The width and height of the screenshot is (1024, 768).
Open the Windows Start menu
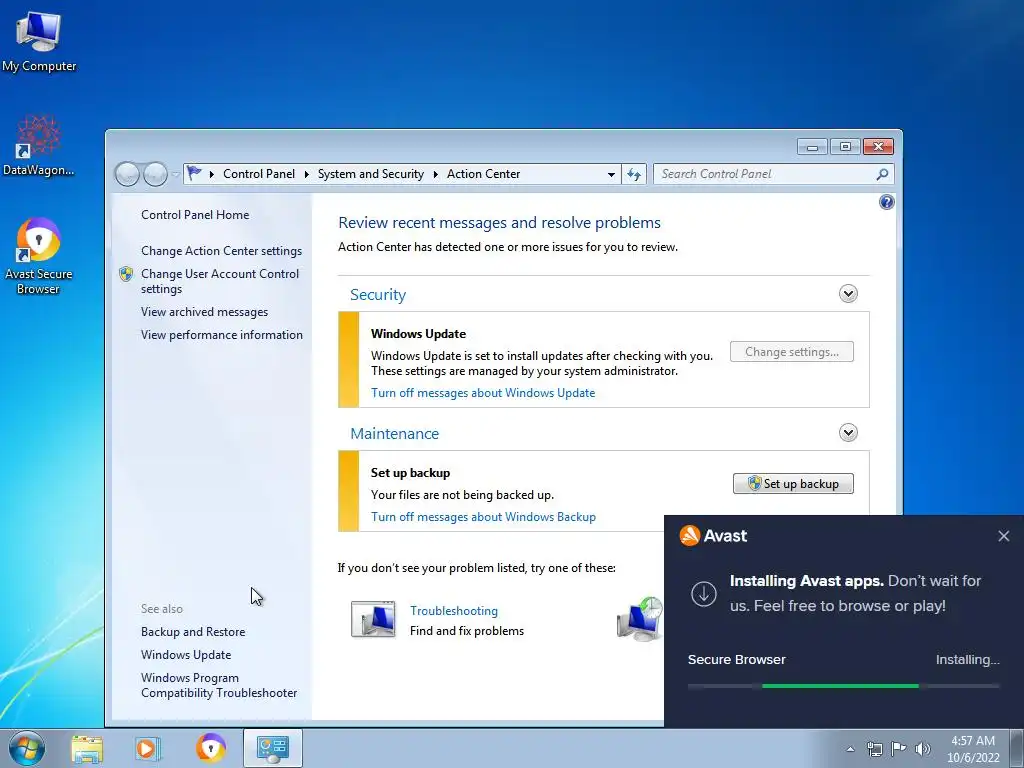(x=27, y=748)
